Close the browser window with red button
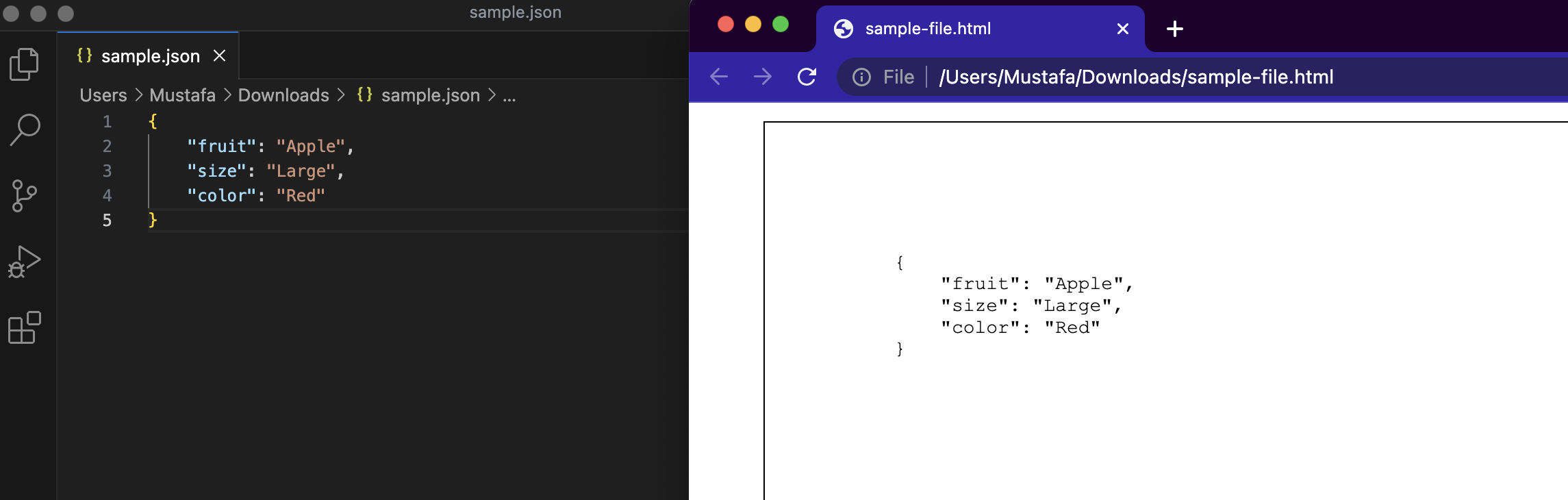The height and width of the screenshot is (500, 1568). (x=726, y=25)
